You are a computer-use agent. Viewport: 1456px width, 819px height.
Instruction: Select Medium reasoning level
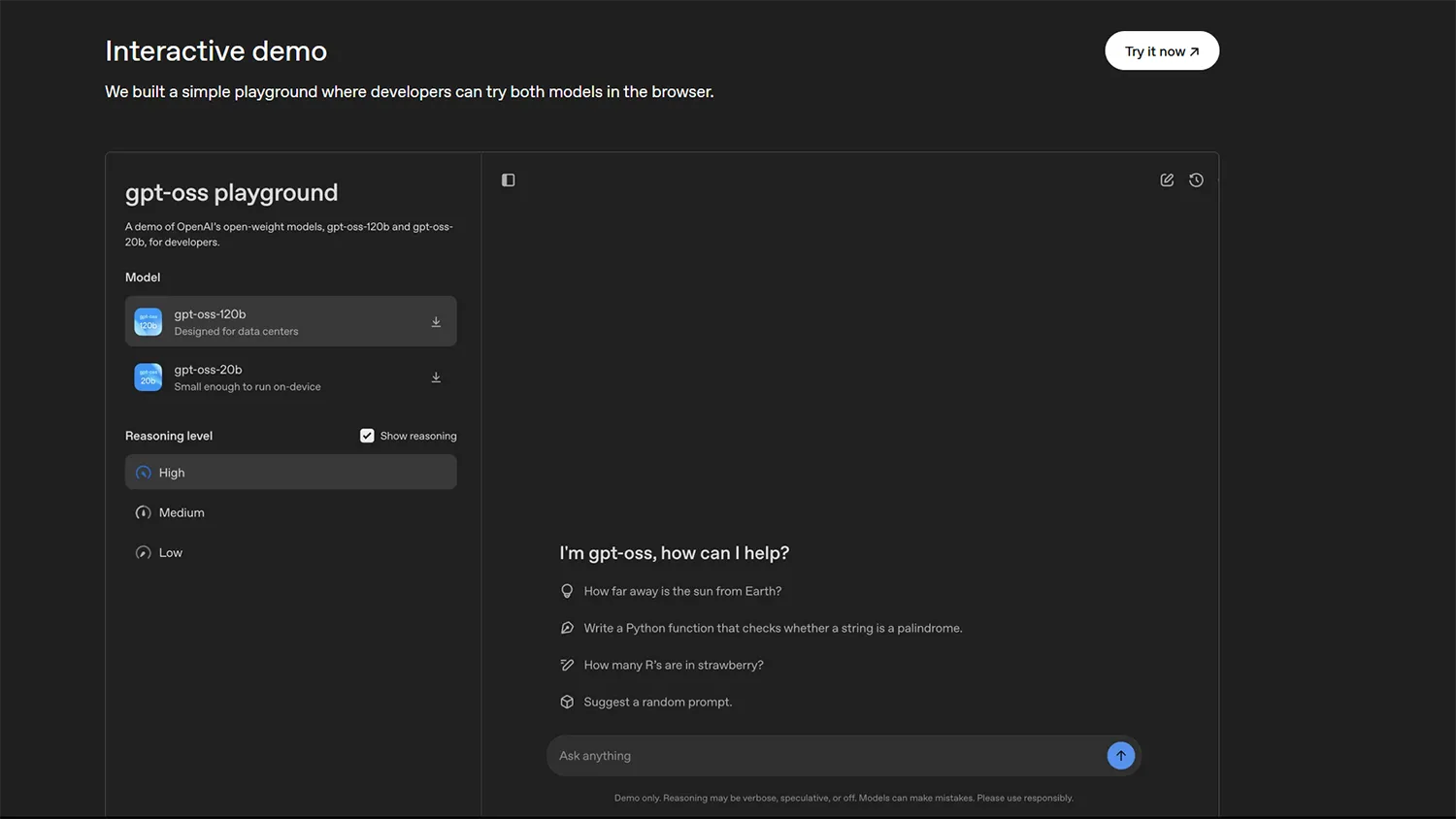pos(291,512)
